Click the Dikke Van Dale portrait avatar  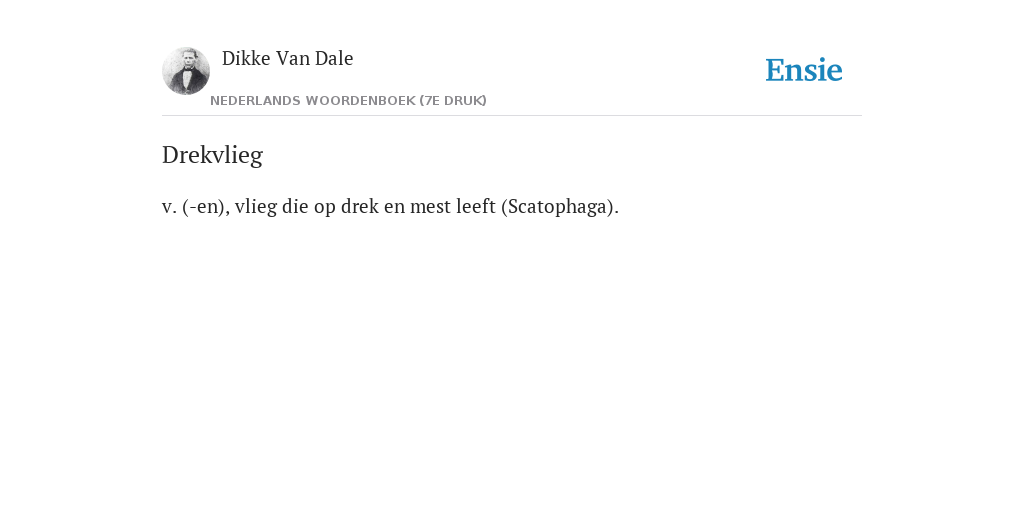186,71
